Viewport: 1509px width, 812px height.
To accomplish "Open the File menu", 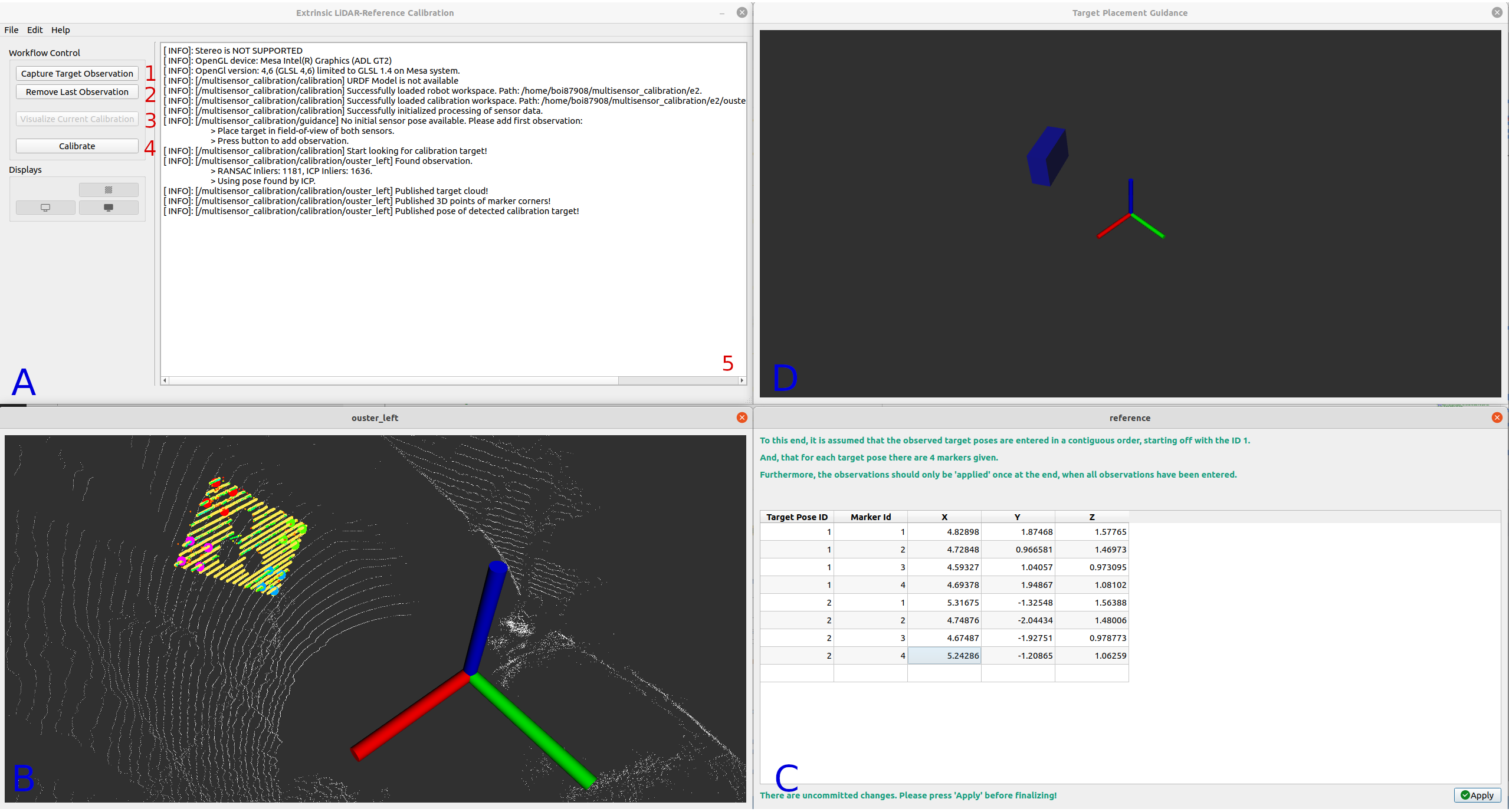I will 11,30.
